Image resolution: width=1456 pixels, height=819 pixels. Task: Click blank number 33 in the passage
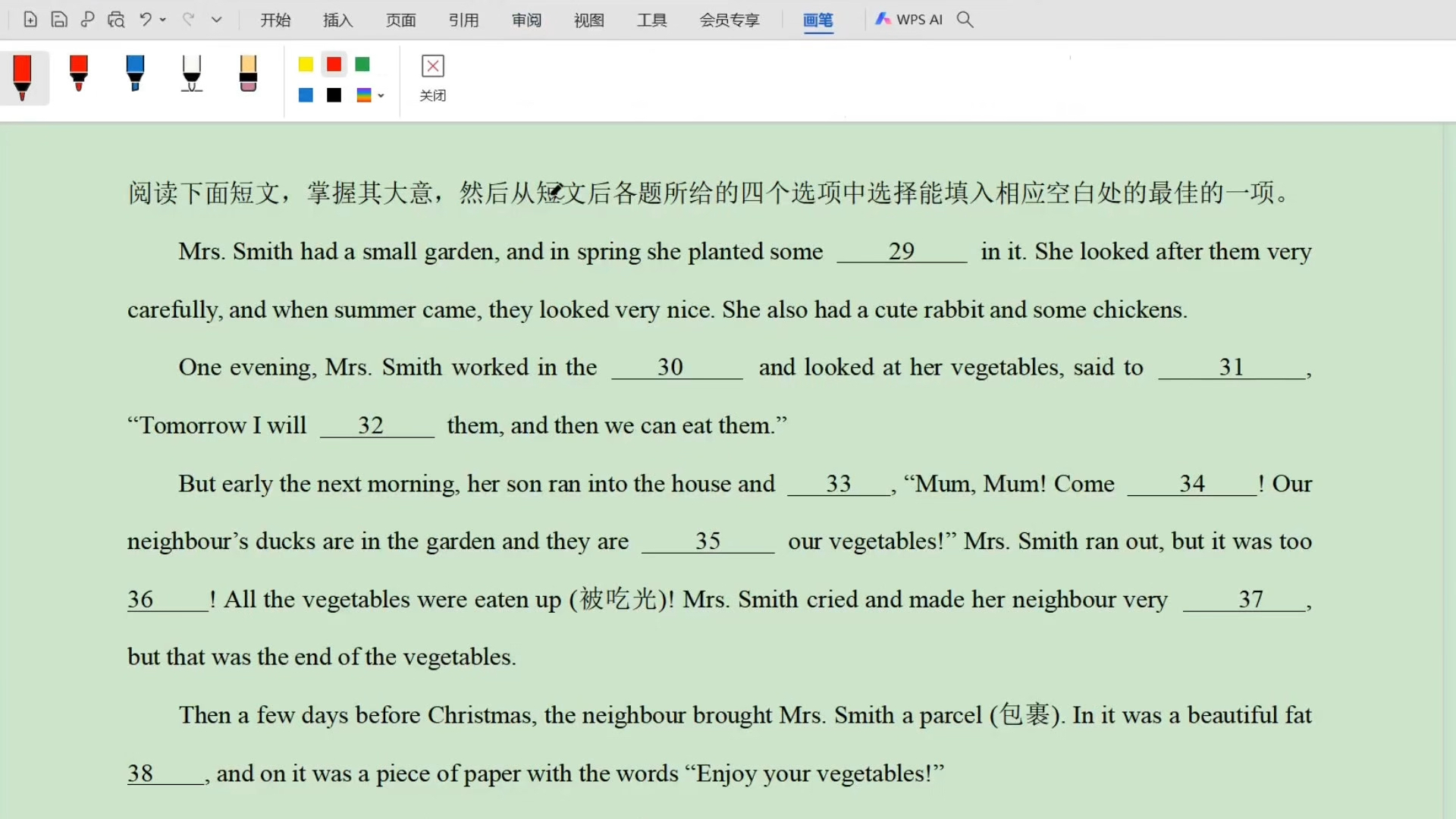(x=839, y=484)
